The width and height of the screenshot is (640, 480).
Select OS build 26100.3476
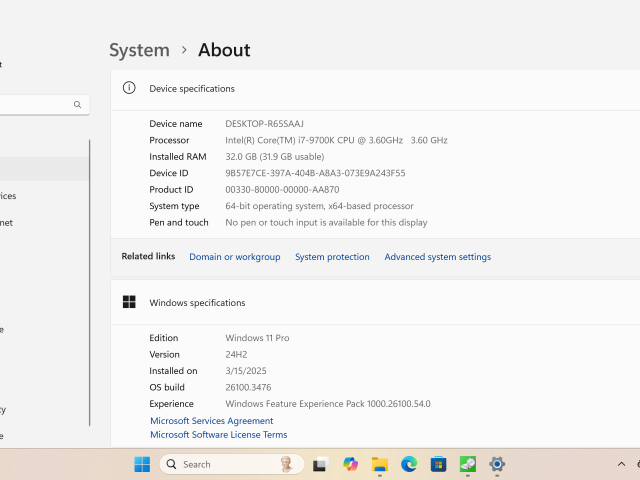click(x=248, y=387)
